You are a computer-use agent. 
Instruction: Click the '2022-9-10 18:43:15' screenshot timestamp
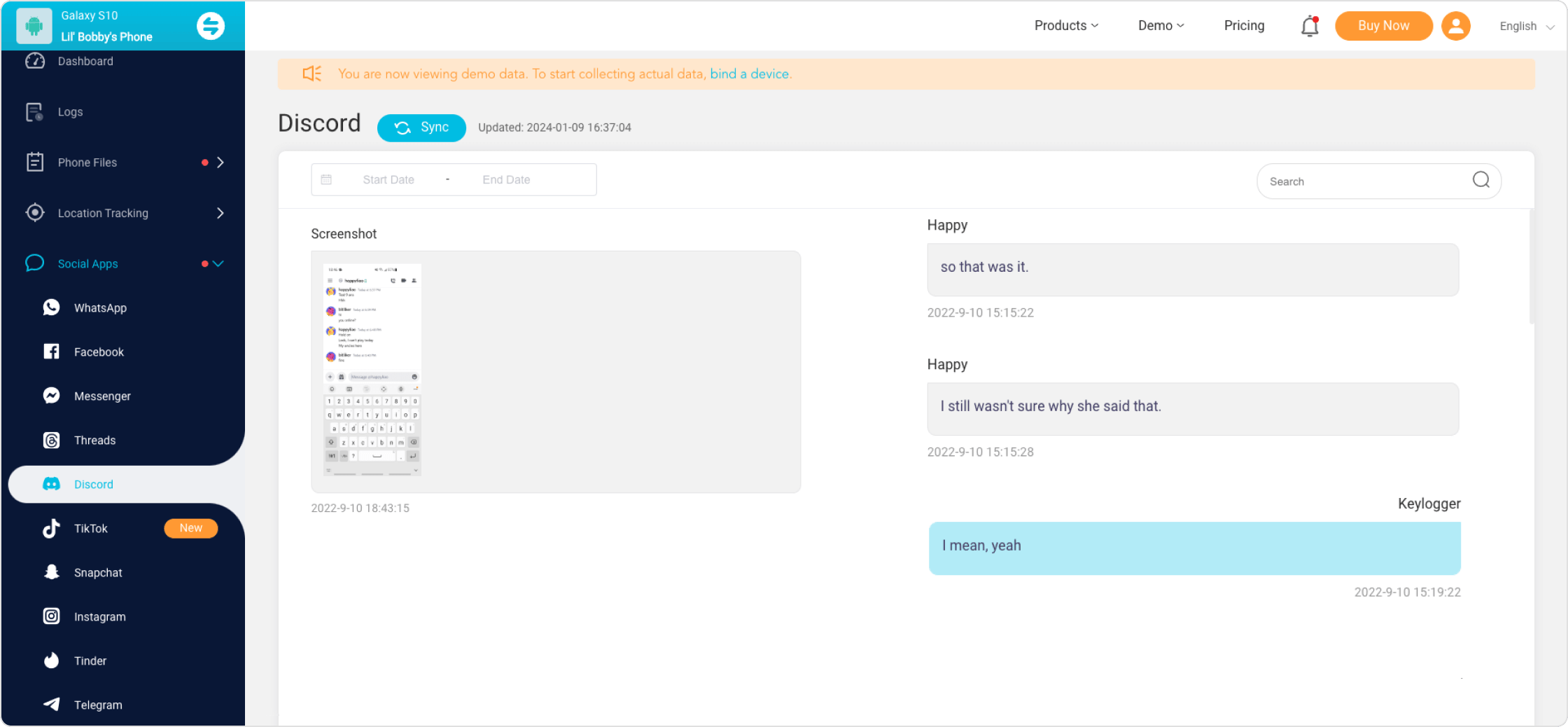click(360, 508)
